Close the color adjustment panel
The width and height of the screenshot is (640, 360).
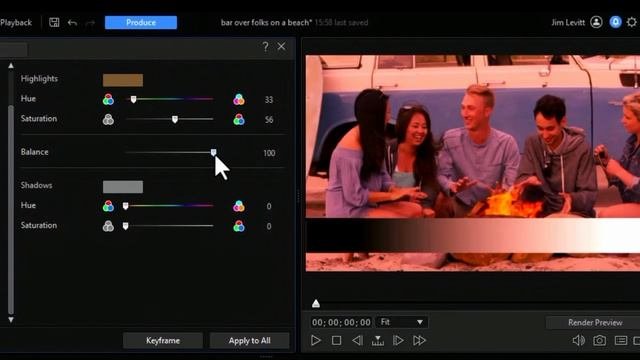[282, 47]
